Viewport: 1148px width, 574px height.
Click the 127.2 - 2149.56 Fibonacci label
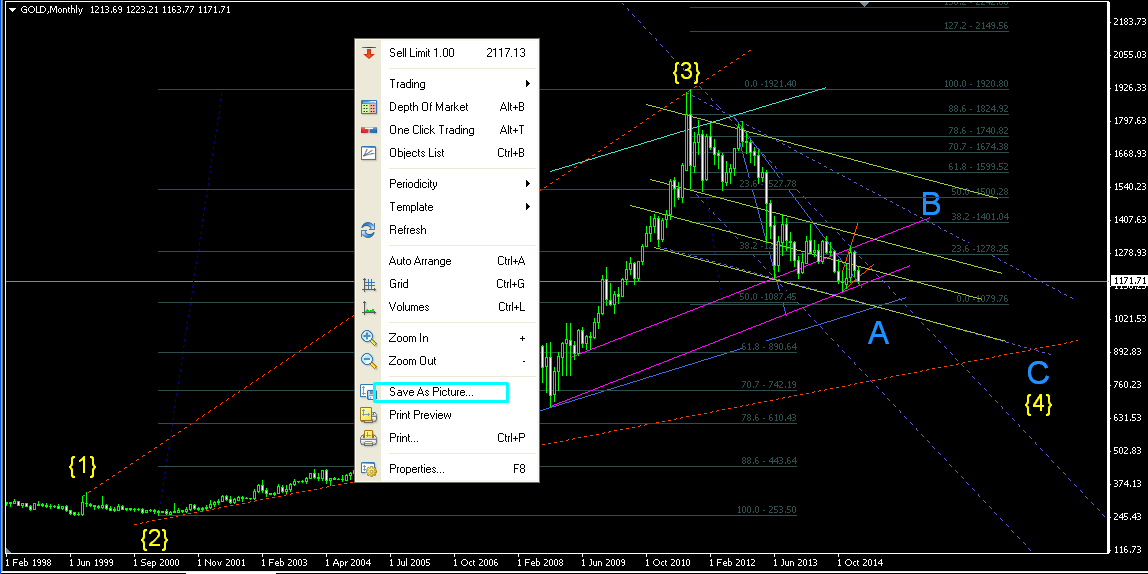point(976,26)
